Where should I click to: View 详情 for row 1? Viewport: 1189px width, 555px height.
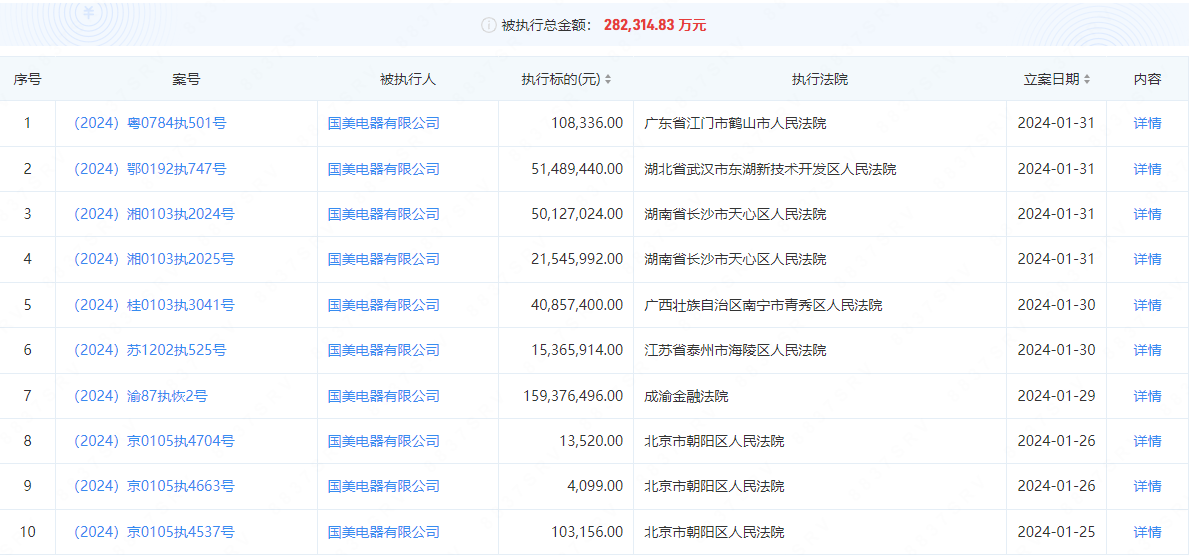point(1147,123)
